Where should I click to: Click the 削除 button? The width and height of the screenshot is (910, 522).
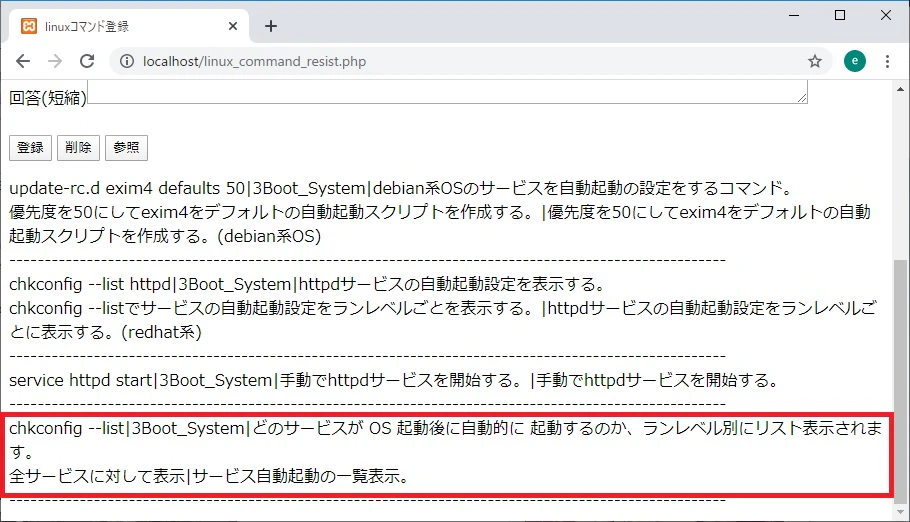coord(78,147)
